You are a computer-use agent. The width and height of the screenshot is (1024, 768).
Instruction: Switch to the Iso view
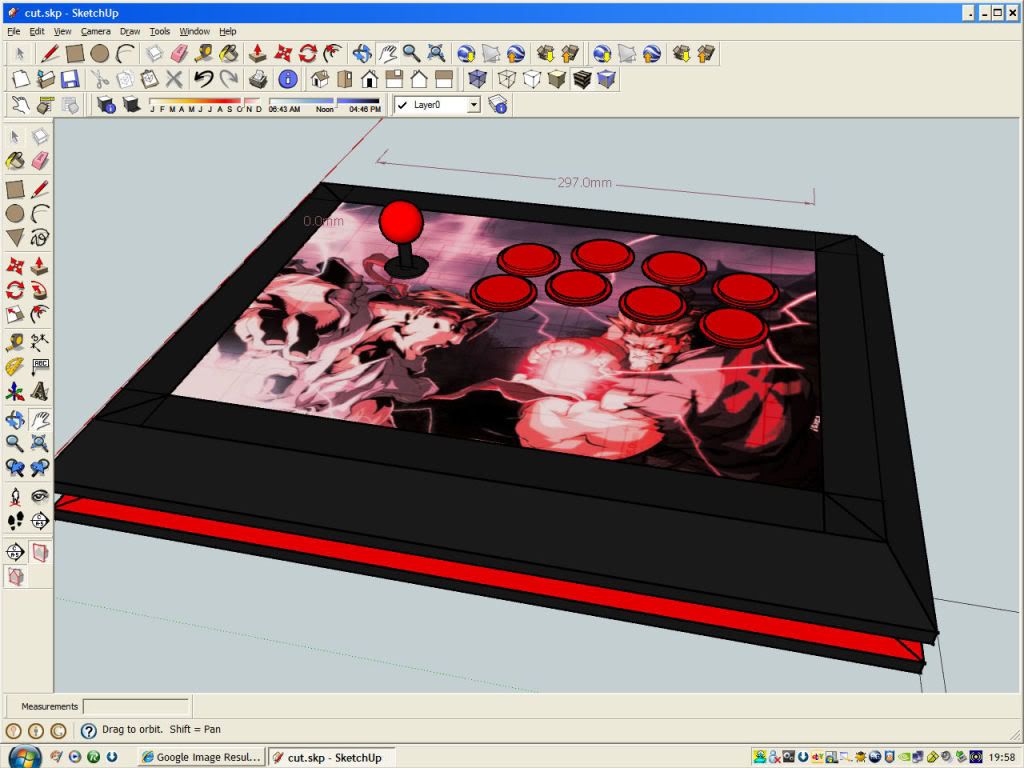[319, 79]
